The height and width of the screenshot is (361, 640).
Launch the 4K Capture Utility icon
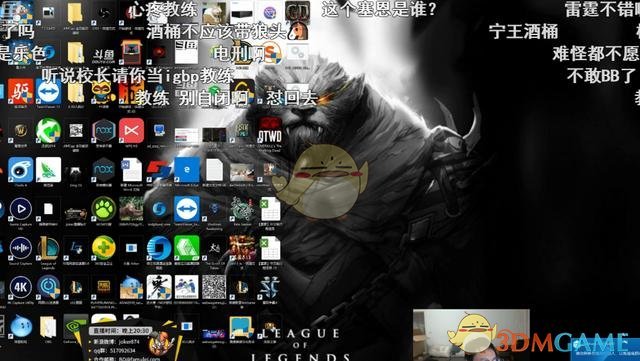(x=20, y=287)
